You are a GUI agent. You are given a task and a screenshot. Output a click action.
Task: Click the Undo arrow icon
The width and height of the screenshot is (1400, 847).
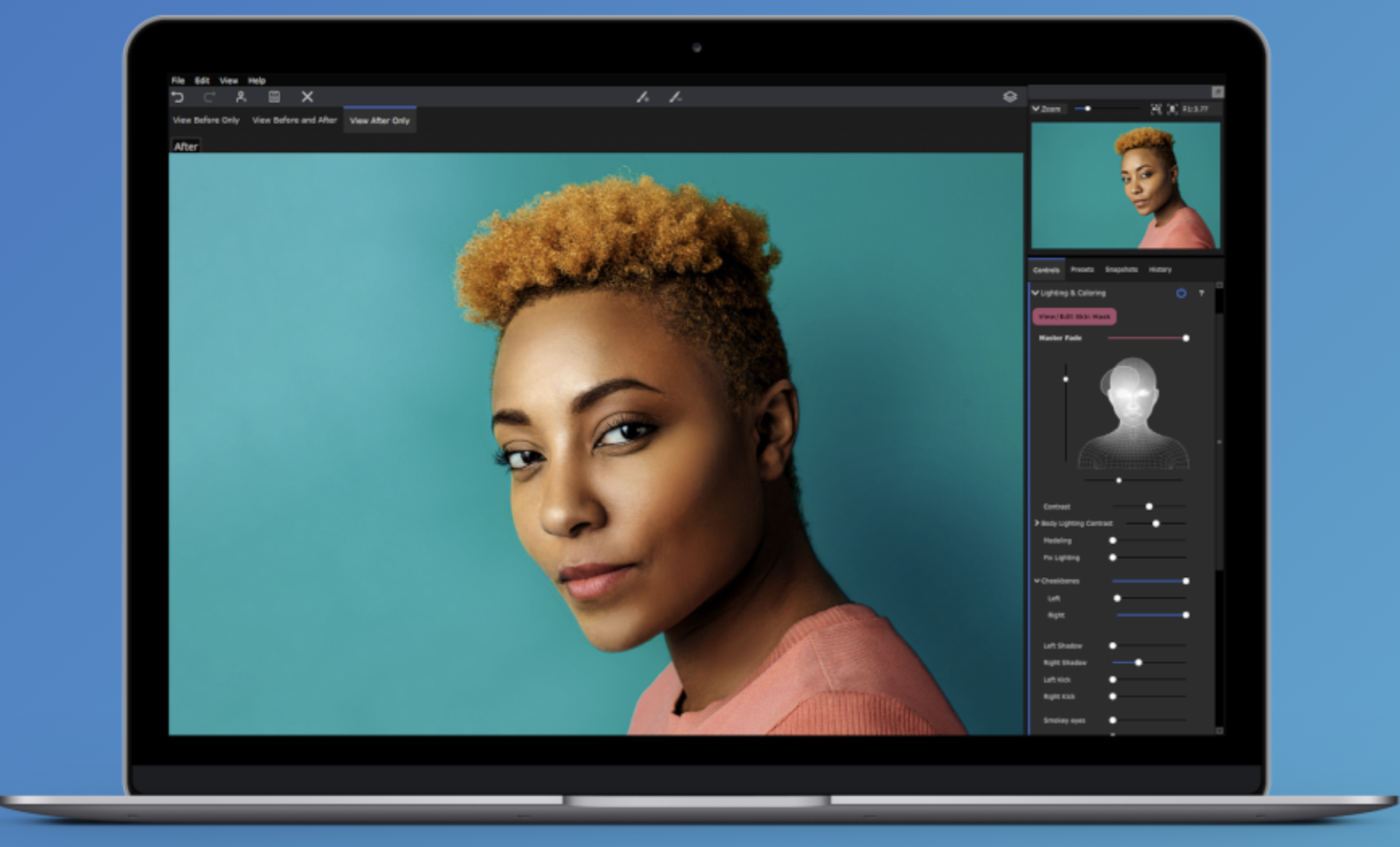coord(178,97)
